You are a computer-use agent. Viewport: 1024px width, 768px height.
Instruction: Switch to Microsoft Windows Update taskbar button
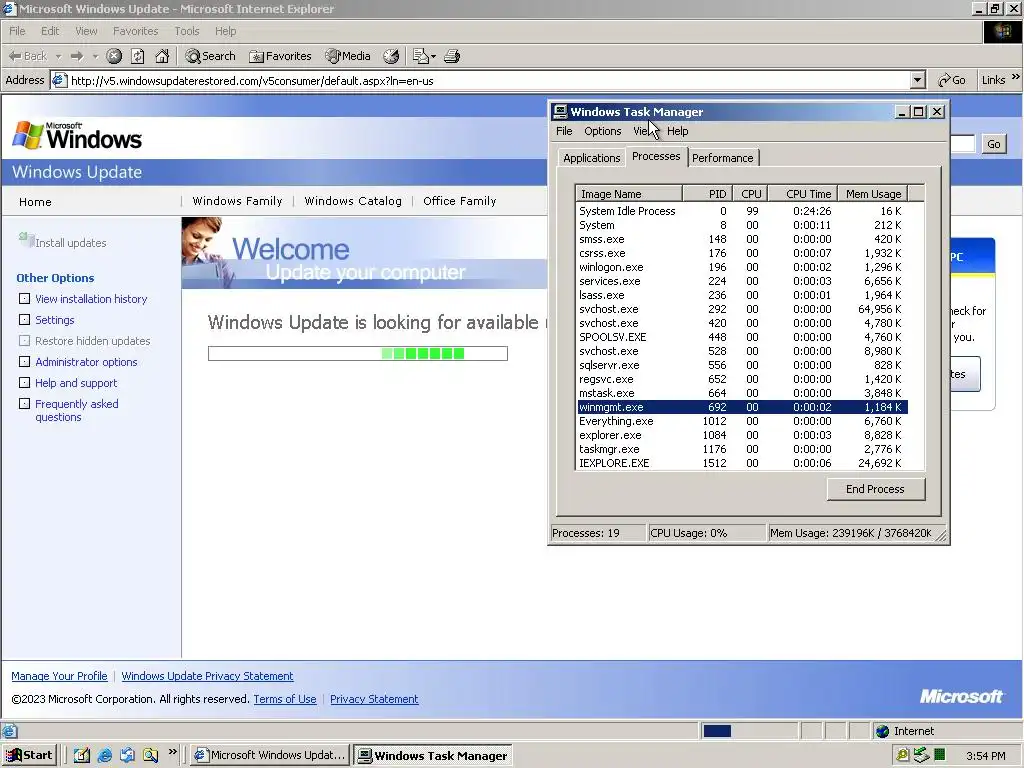coord(270,755)
